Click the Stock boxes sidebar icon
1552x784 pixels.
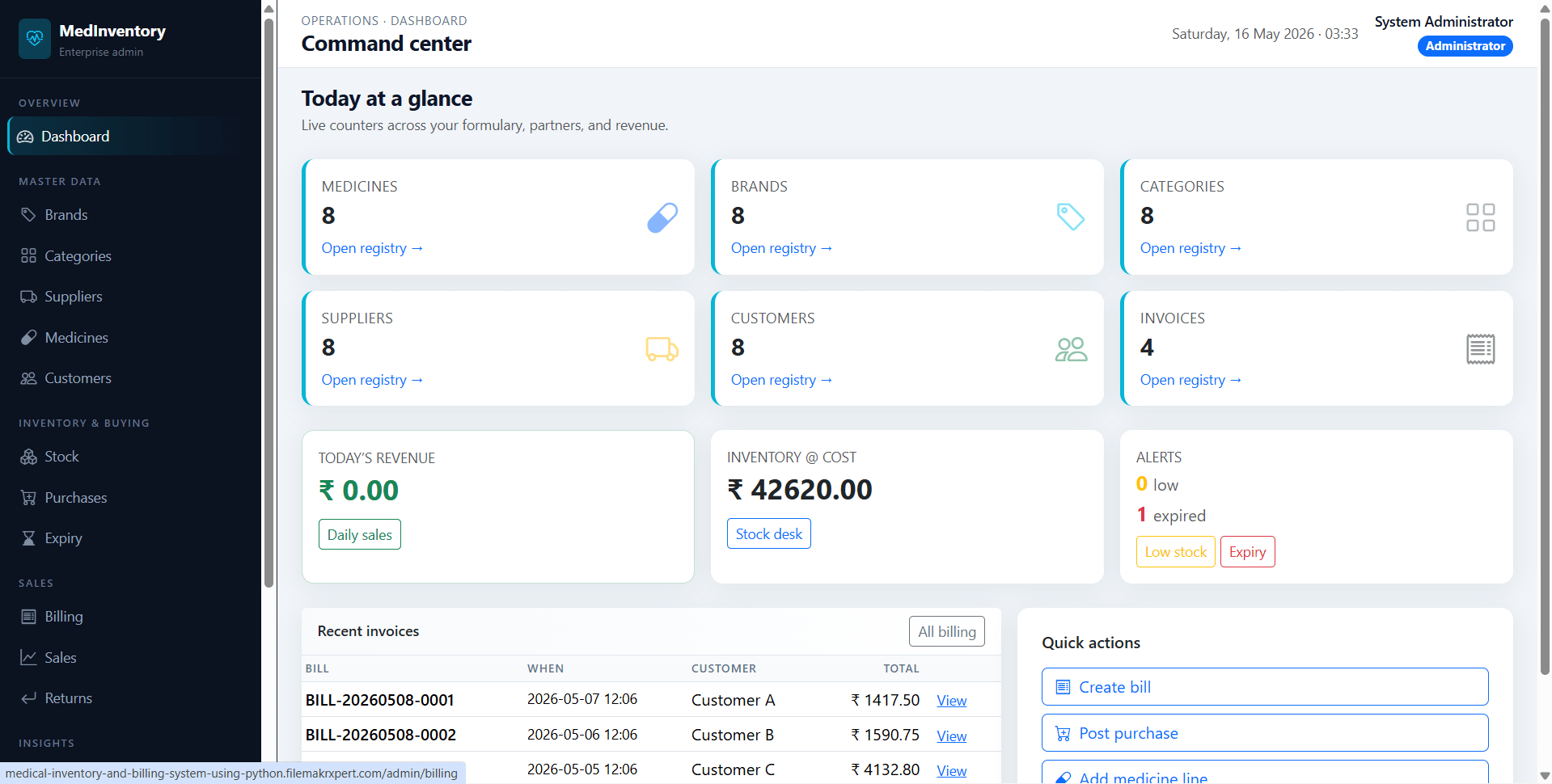(x=29, y=457)
